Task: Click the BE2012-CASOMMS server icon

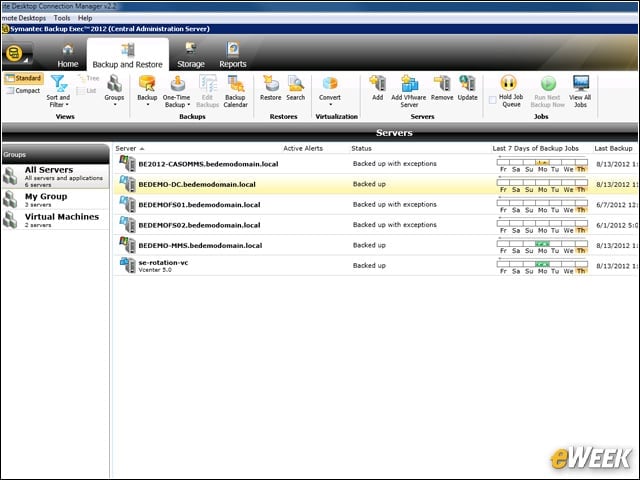Action: [x=127, y=164]
